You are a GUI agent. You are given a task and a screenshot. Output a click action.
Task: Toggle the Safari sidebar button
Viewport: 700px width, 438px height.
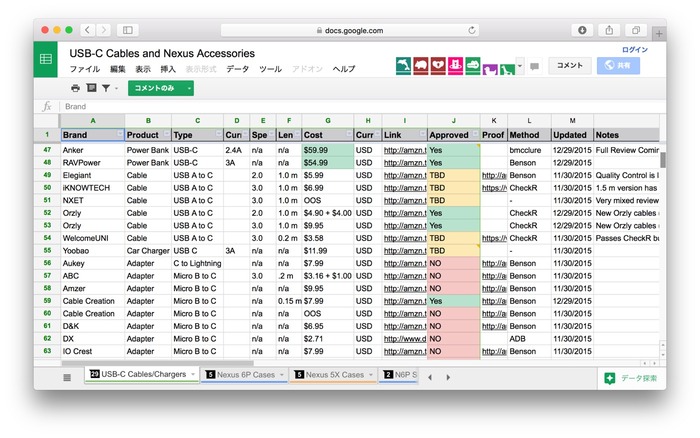coord(128,30)
